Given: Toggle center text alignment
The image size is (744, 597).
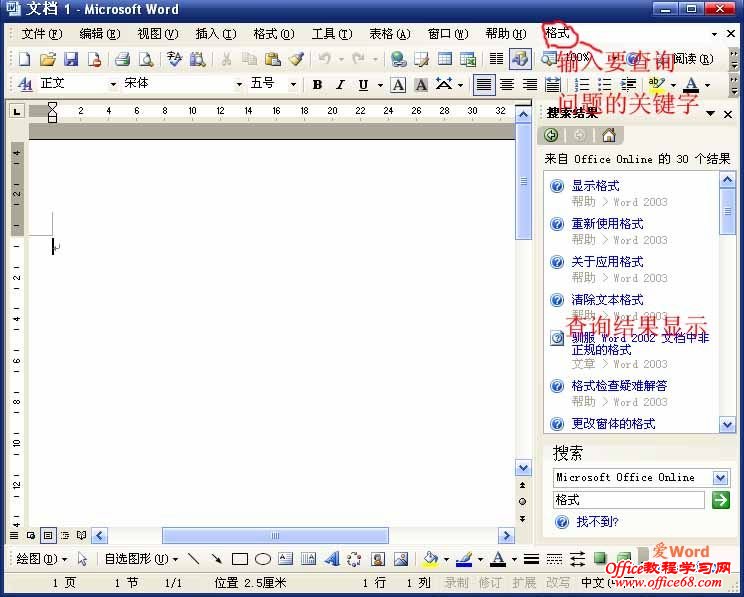Looking at the screenshot, I should (x=507, y=85).
